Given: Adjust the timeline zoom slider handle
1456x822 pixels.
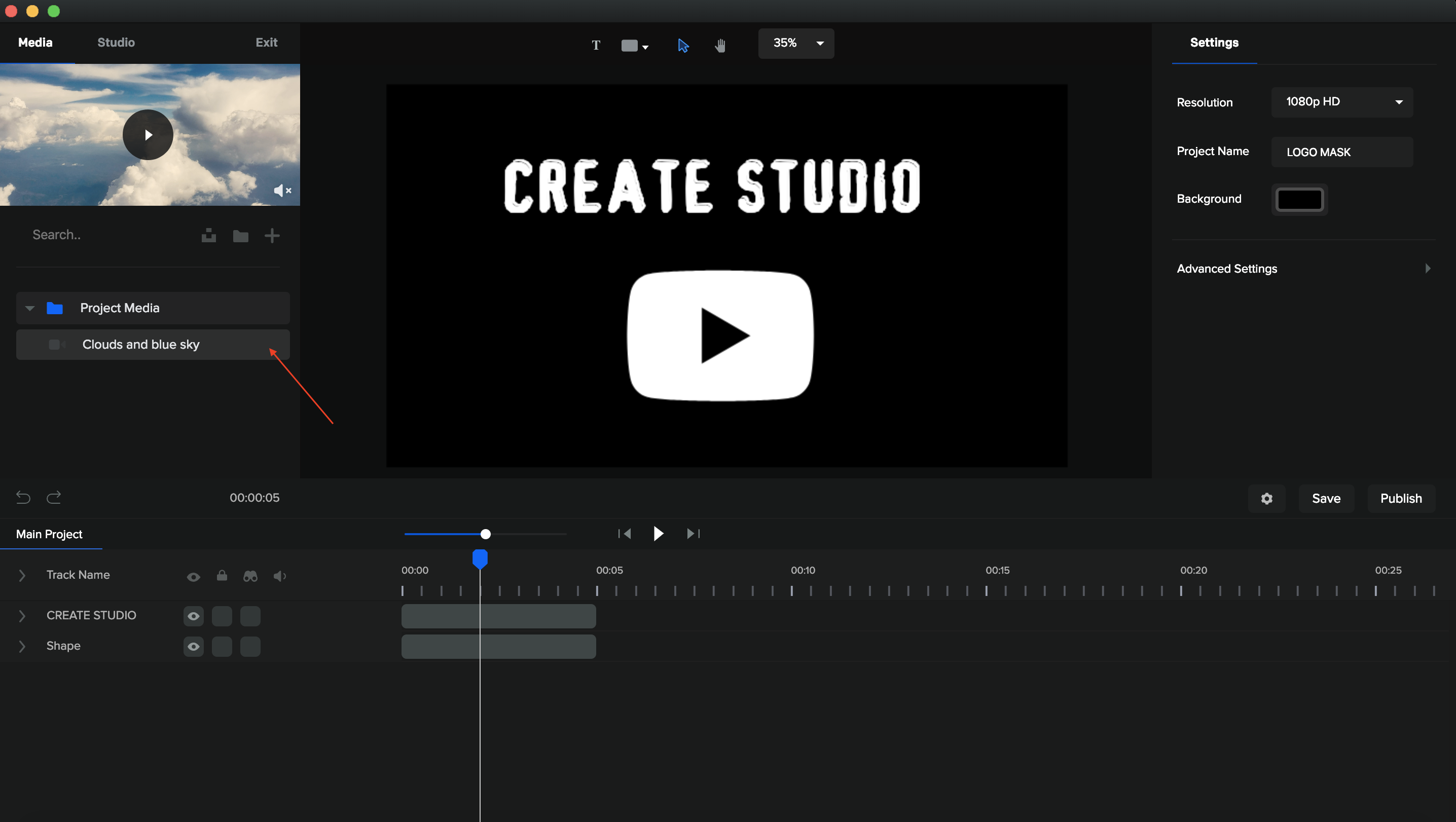Looking at the screenshot, I should (485, 534).
